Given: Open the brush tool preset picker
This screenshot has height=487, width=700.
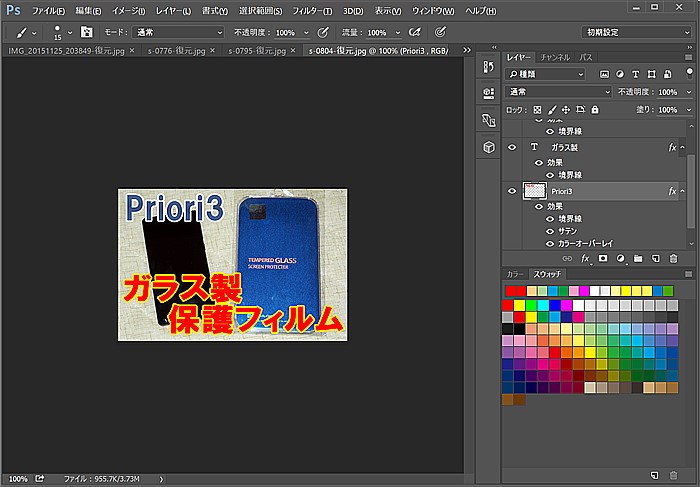Looking at the screenshot, I should click(x=26, y=33).
